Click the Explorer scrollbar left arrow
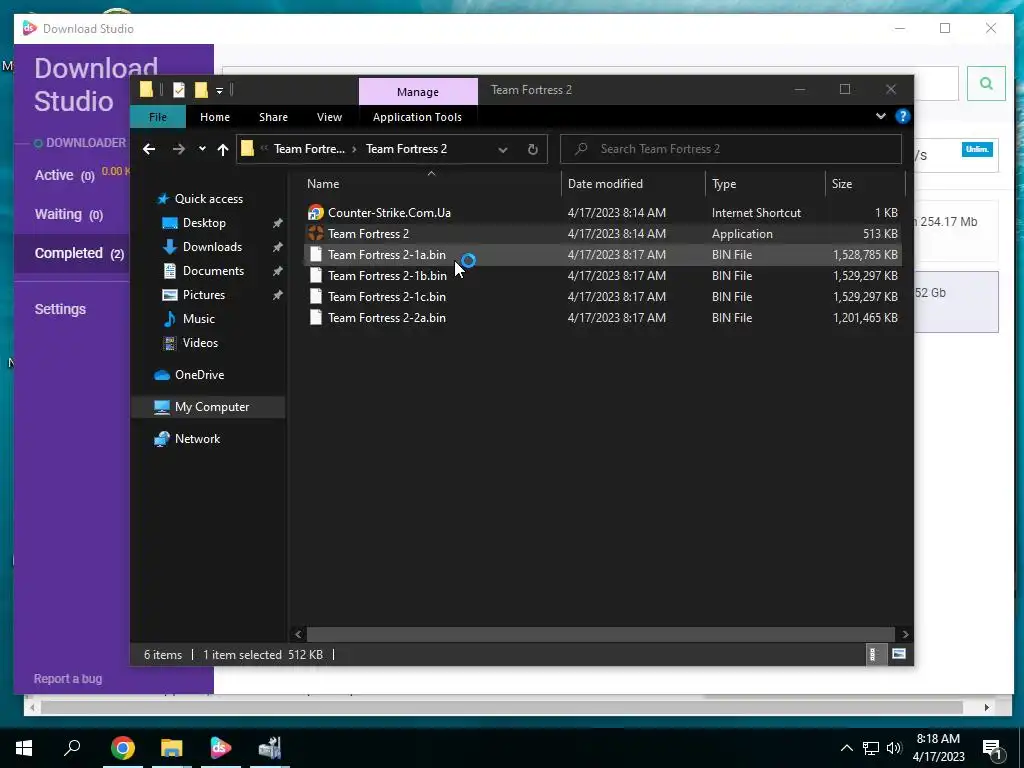The height and width of the screenshot is (768, 1024). tap(298, 634)
